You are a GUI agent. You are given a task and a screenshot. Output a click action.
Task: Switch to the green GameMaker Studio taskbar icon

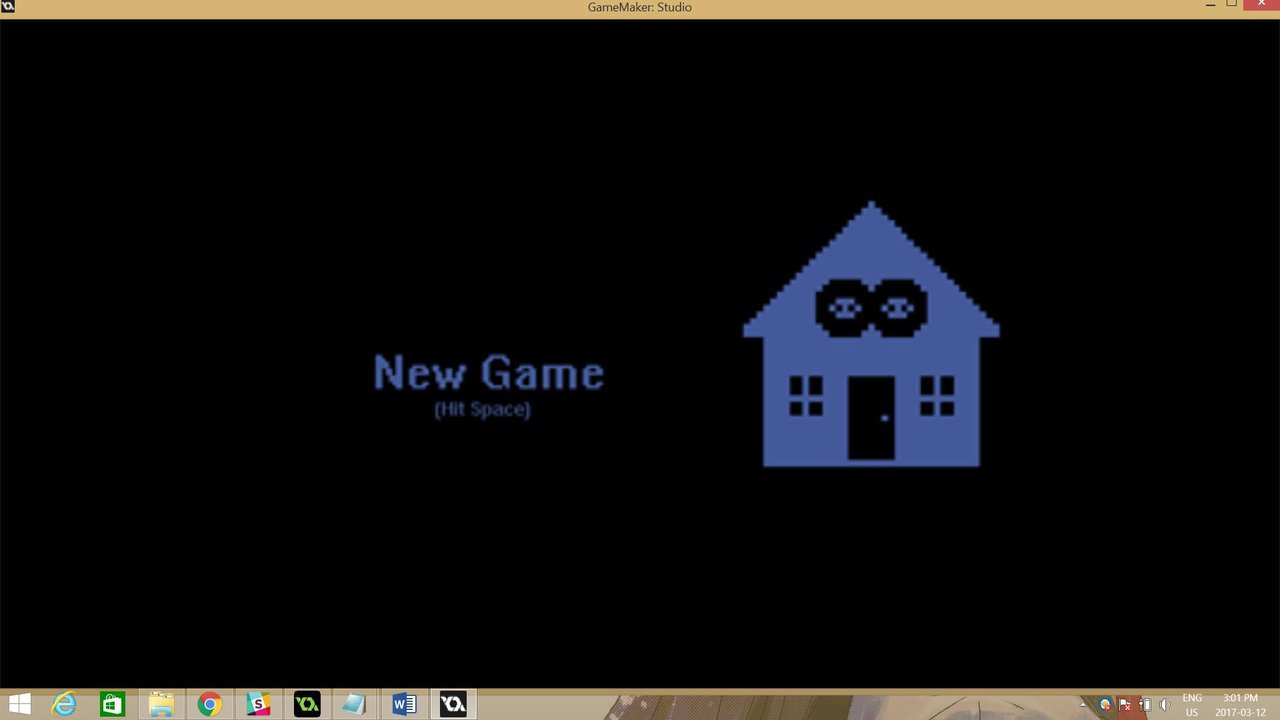pos(307,705)
